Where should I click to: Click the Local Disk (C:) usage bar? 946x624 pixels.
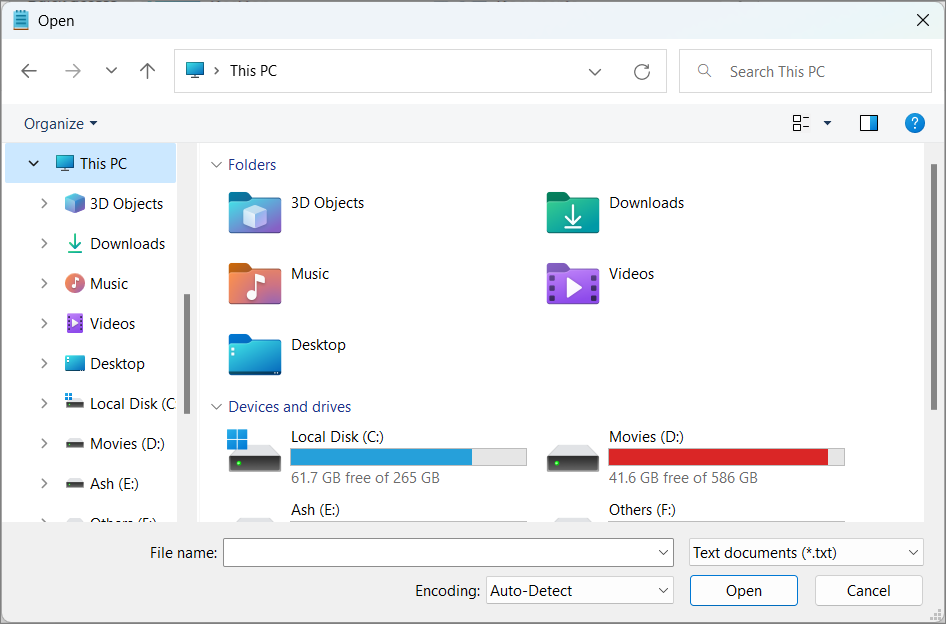[408, 457]
